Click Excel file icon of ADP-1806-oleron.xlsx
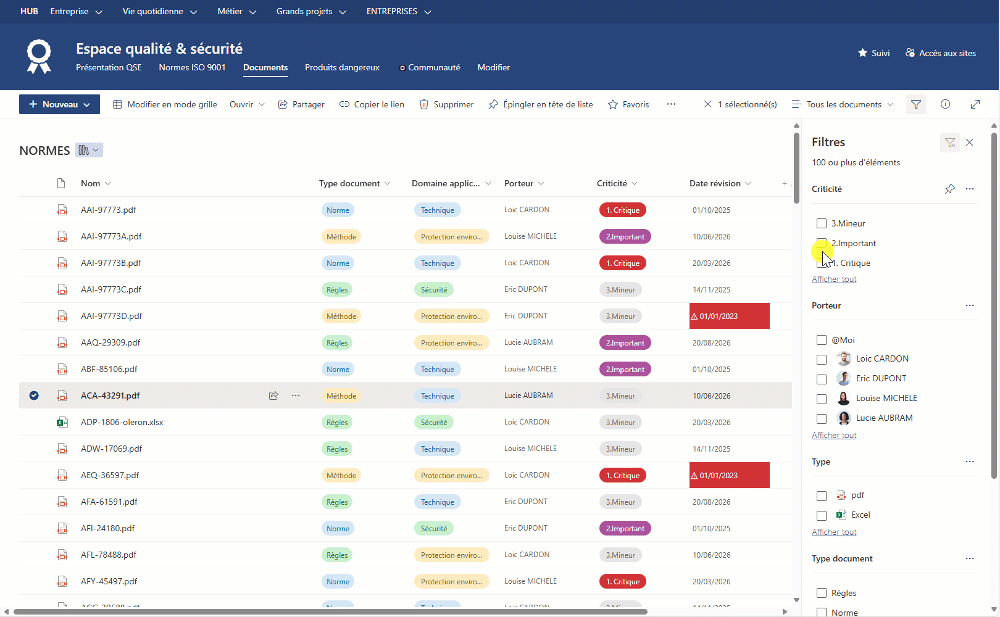The height and width of the screenshot is (617, 1000). pyautogui.click(x=62, y=422)
